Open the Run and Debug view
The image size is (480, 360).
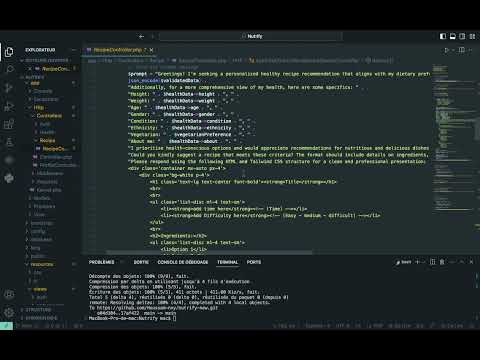pos(9,106)
